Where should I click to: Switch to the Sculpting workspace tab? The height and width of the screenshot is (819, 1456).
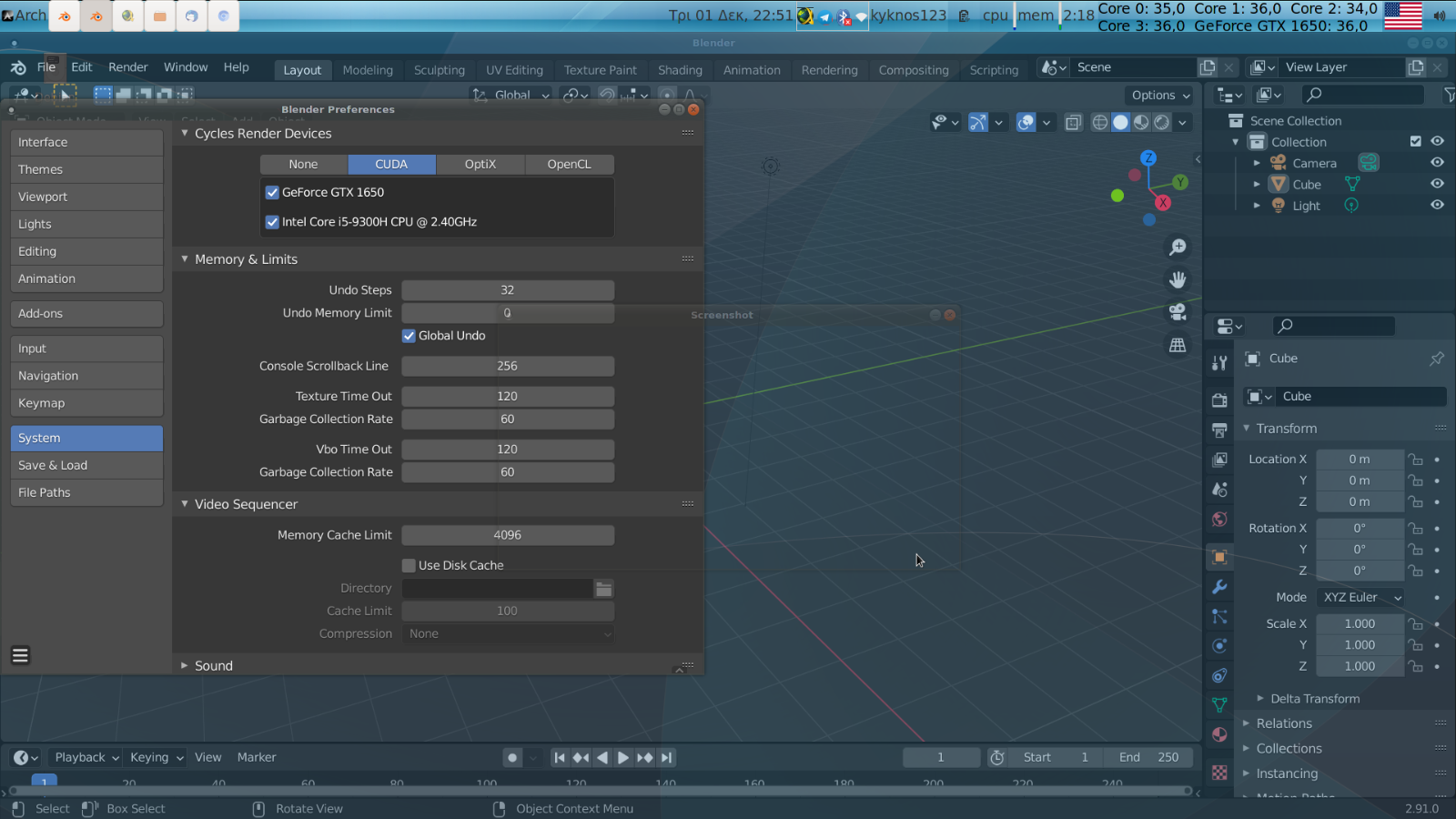439,70
